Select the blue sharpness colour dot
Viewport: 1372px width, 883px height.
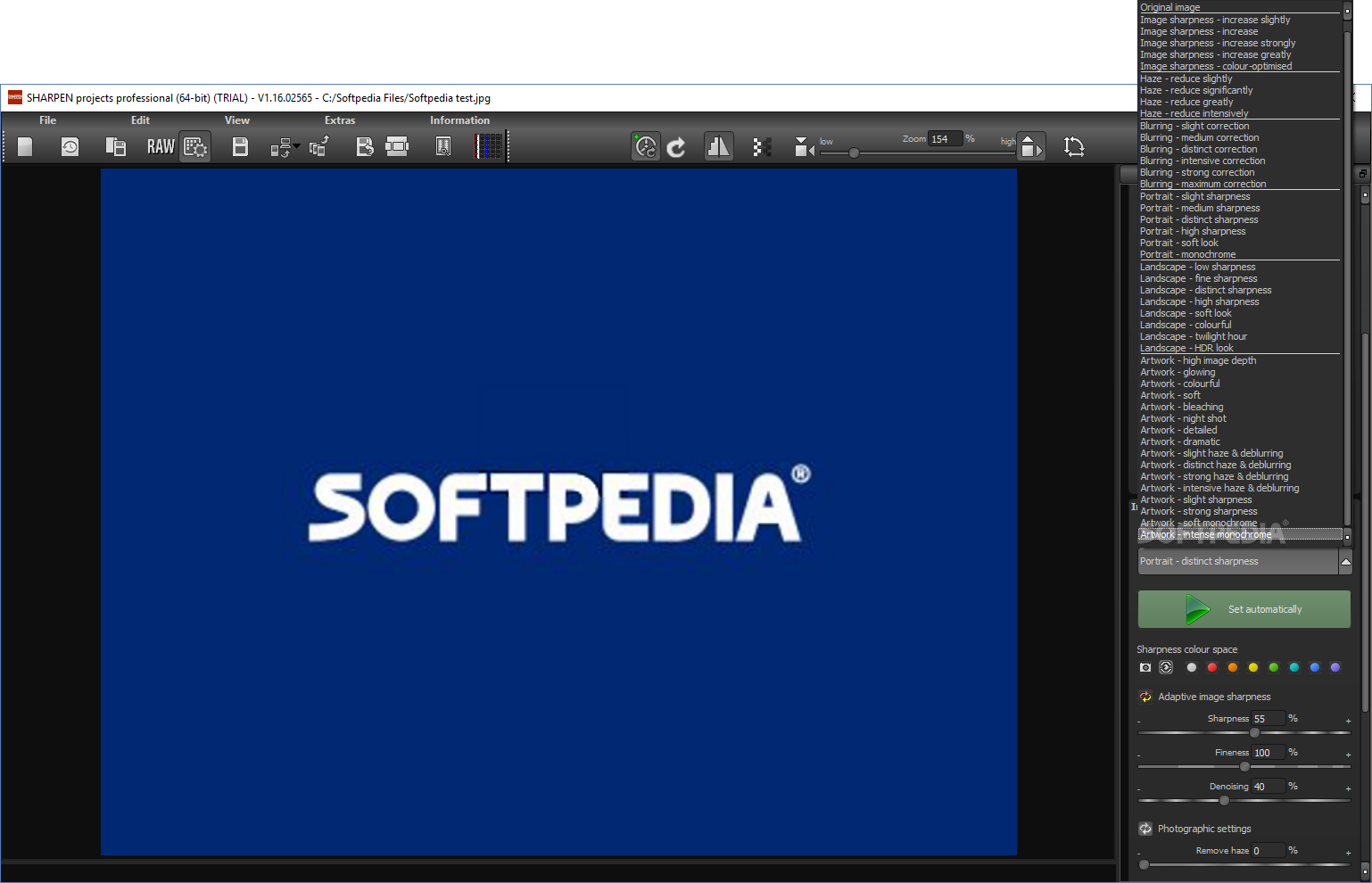click(x=1314, y=667)
